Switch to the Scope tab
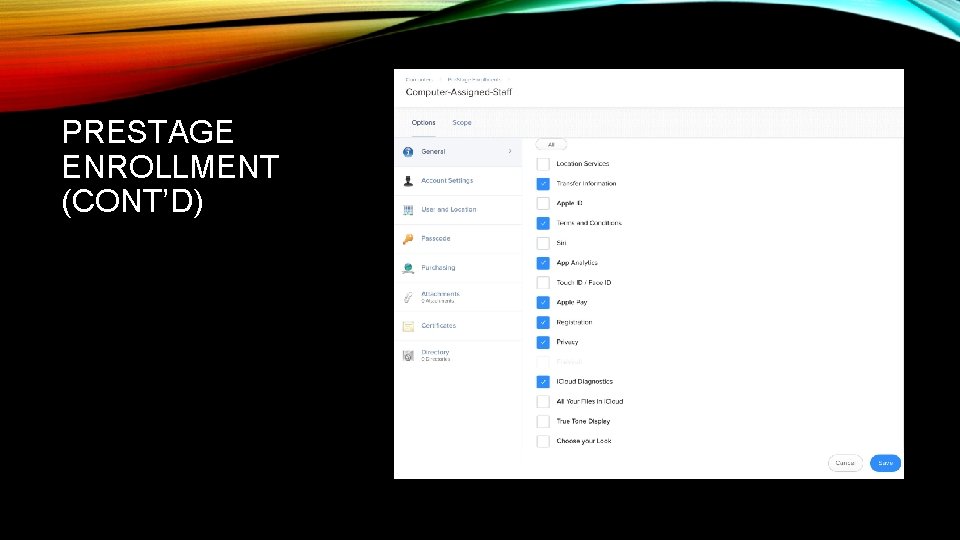 coord(462,122)
